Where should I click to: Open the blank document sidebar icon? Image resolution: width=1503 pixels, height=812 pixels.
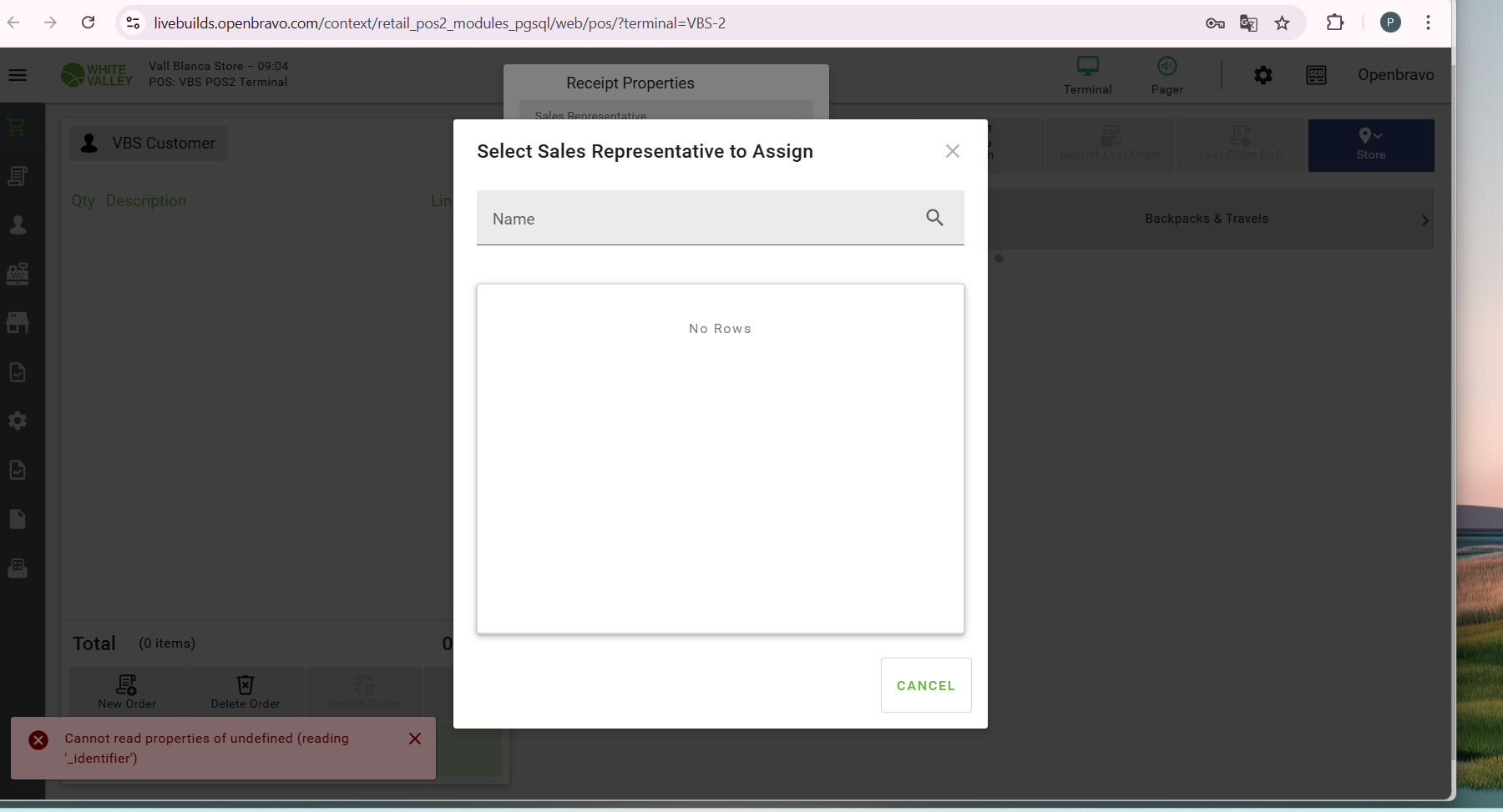pos(18,519)
